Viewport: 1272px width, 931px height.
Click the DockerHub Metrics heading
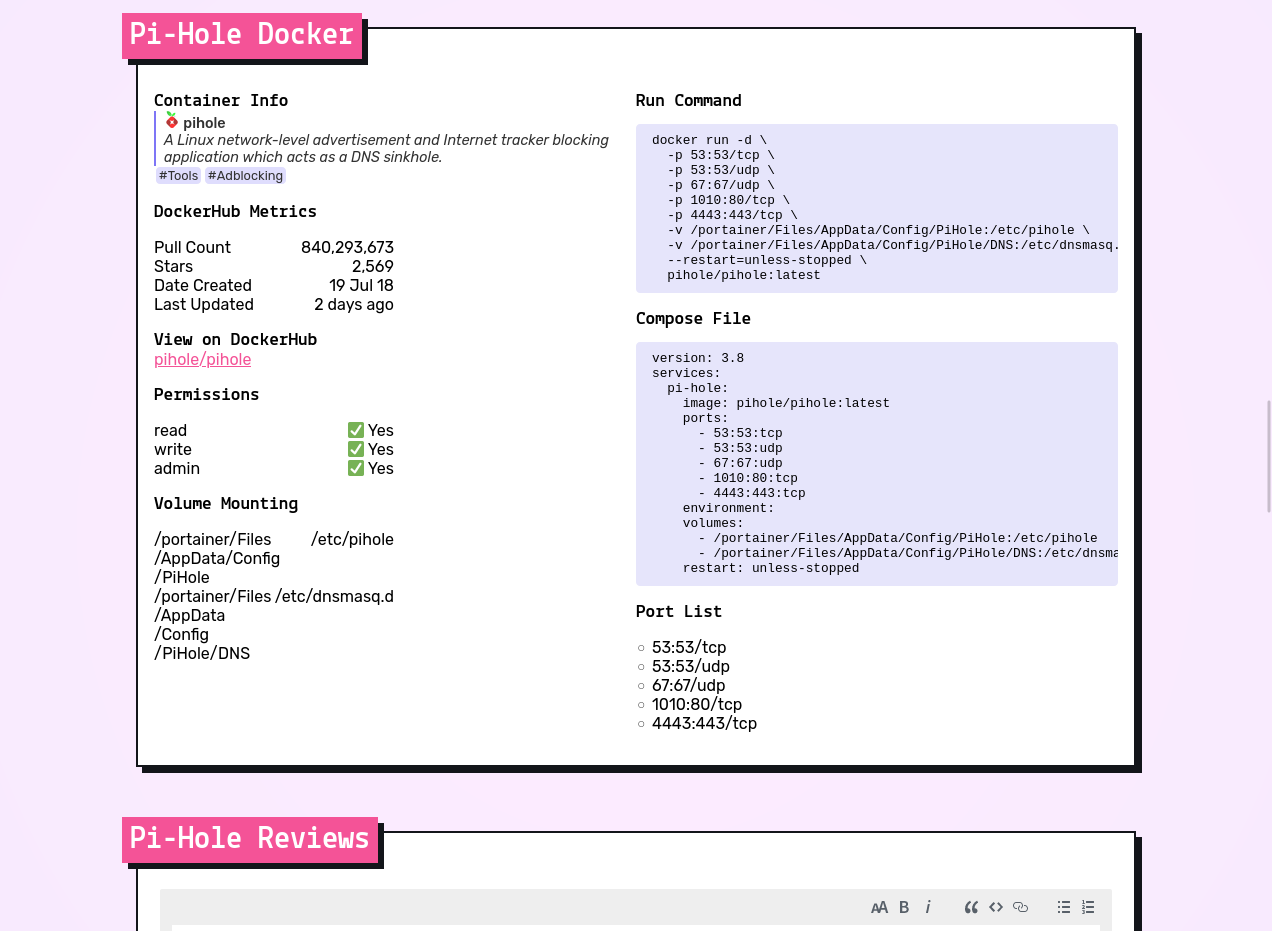click(x=235, y=212)
